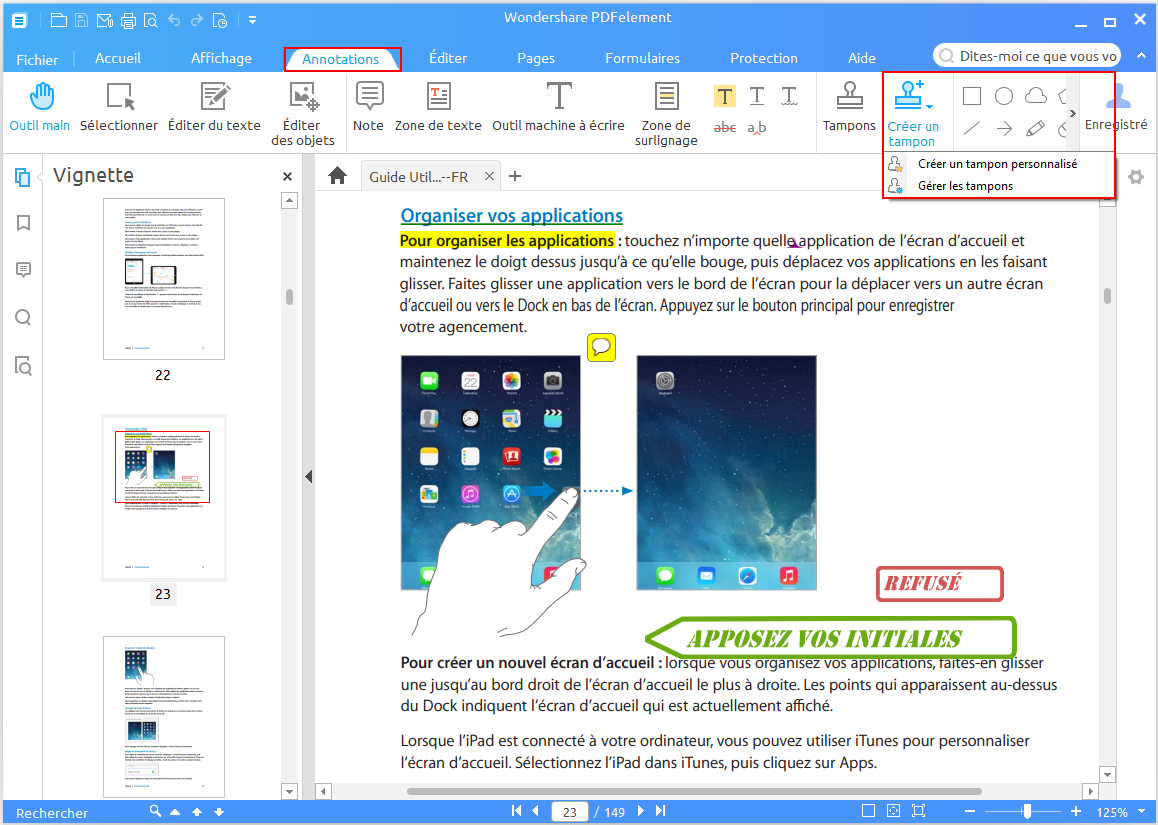Go to the first page
The width and height of the screenshot is (1158, 825).
(x=516, y=811)
